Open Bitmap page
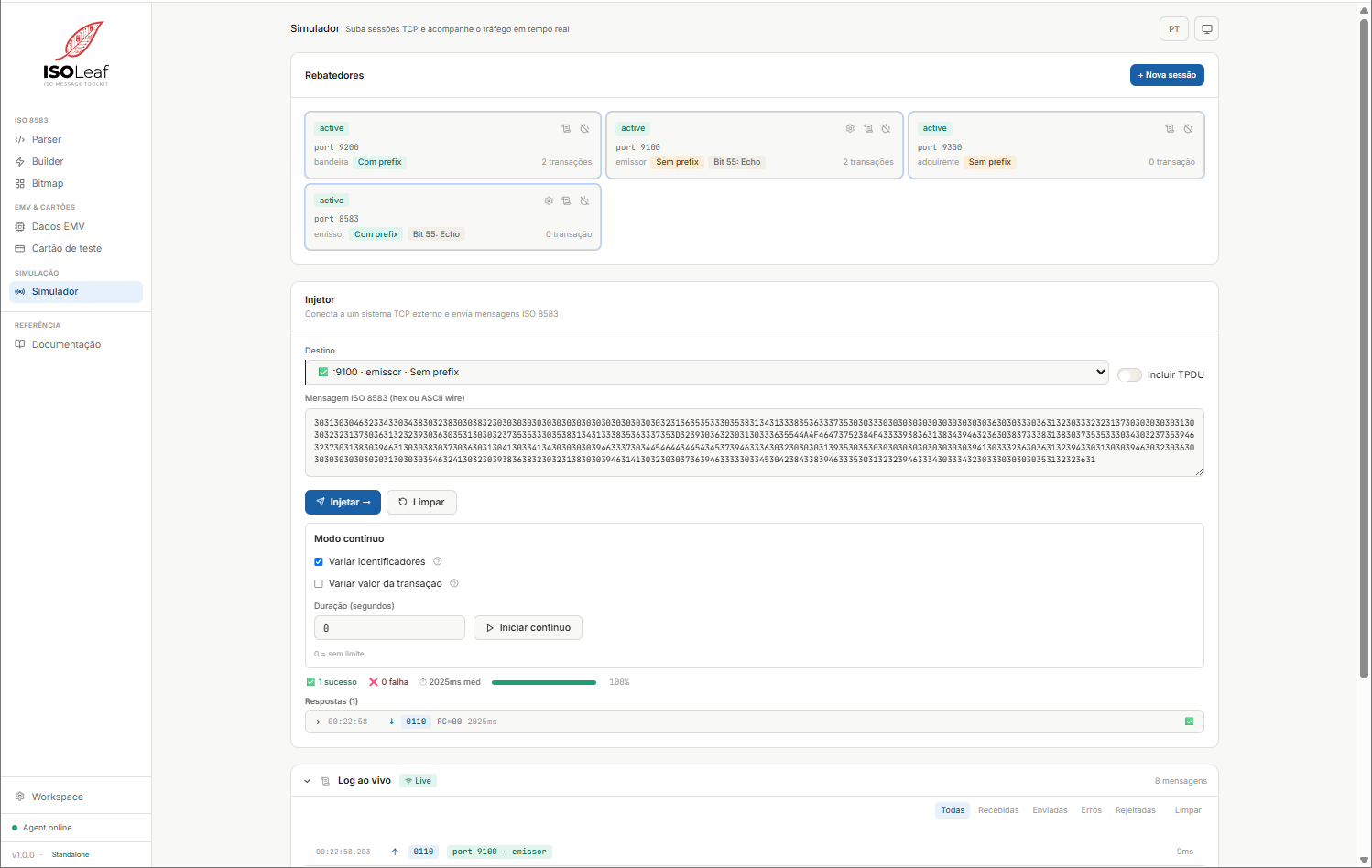The width and height of the screenshot is (1372, 868). pyautogui.click(x=76, y=184)
